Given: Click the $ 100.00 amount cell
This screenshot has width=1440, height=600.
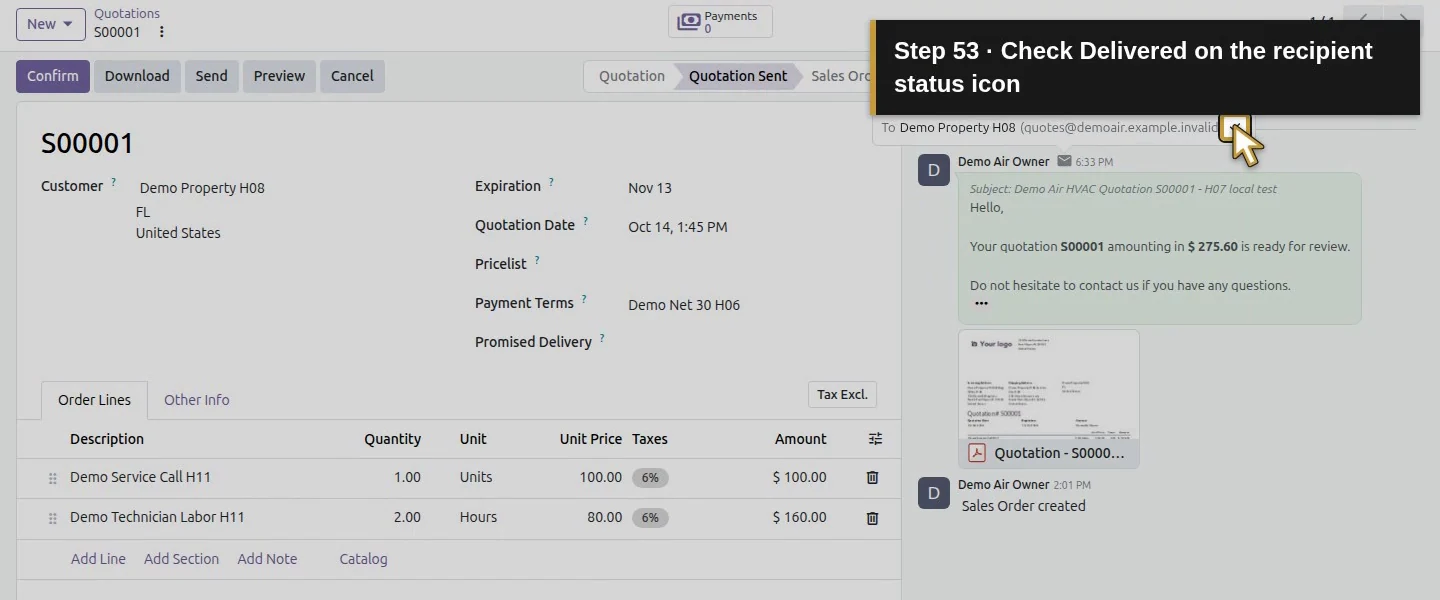Looking at the screenshot, I should click(x=799, y=478).
